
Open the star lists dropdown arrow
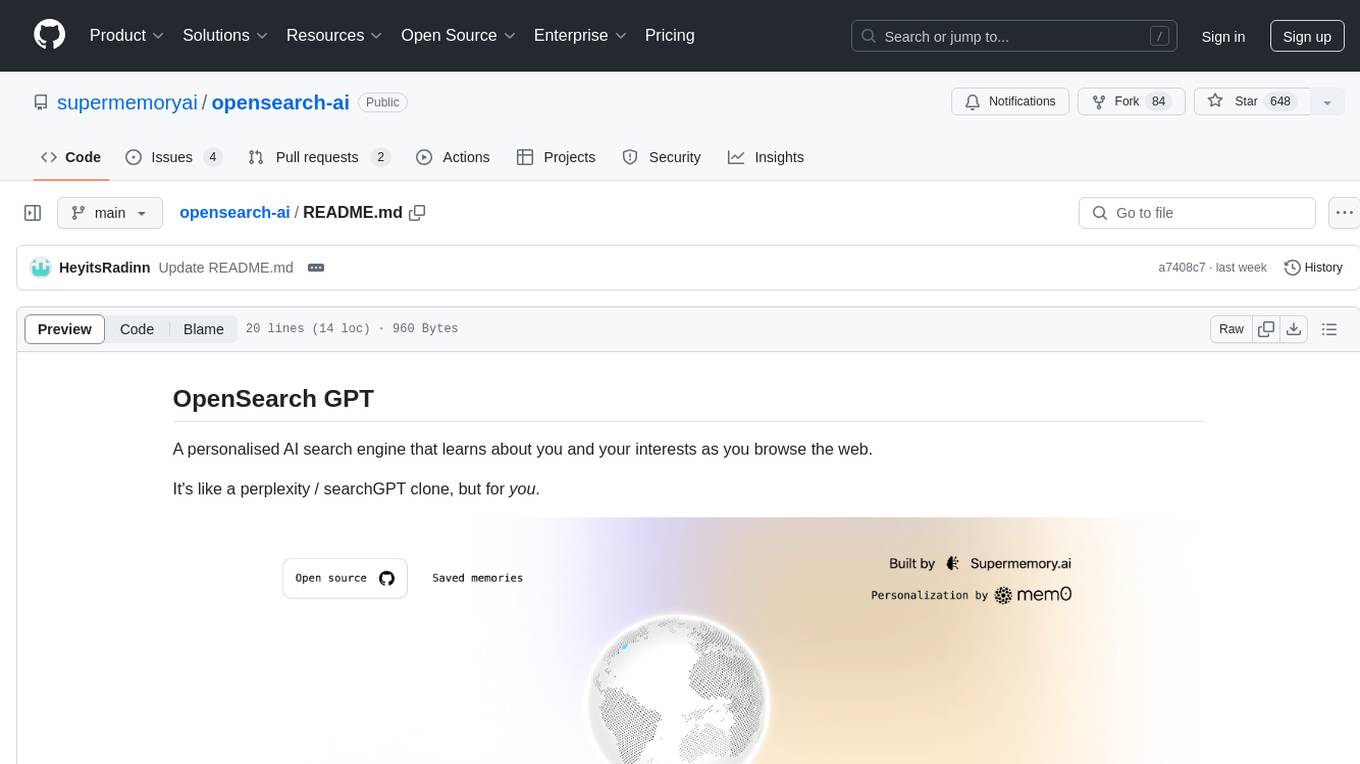pyautogui.click(x=1327, y=102)
